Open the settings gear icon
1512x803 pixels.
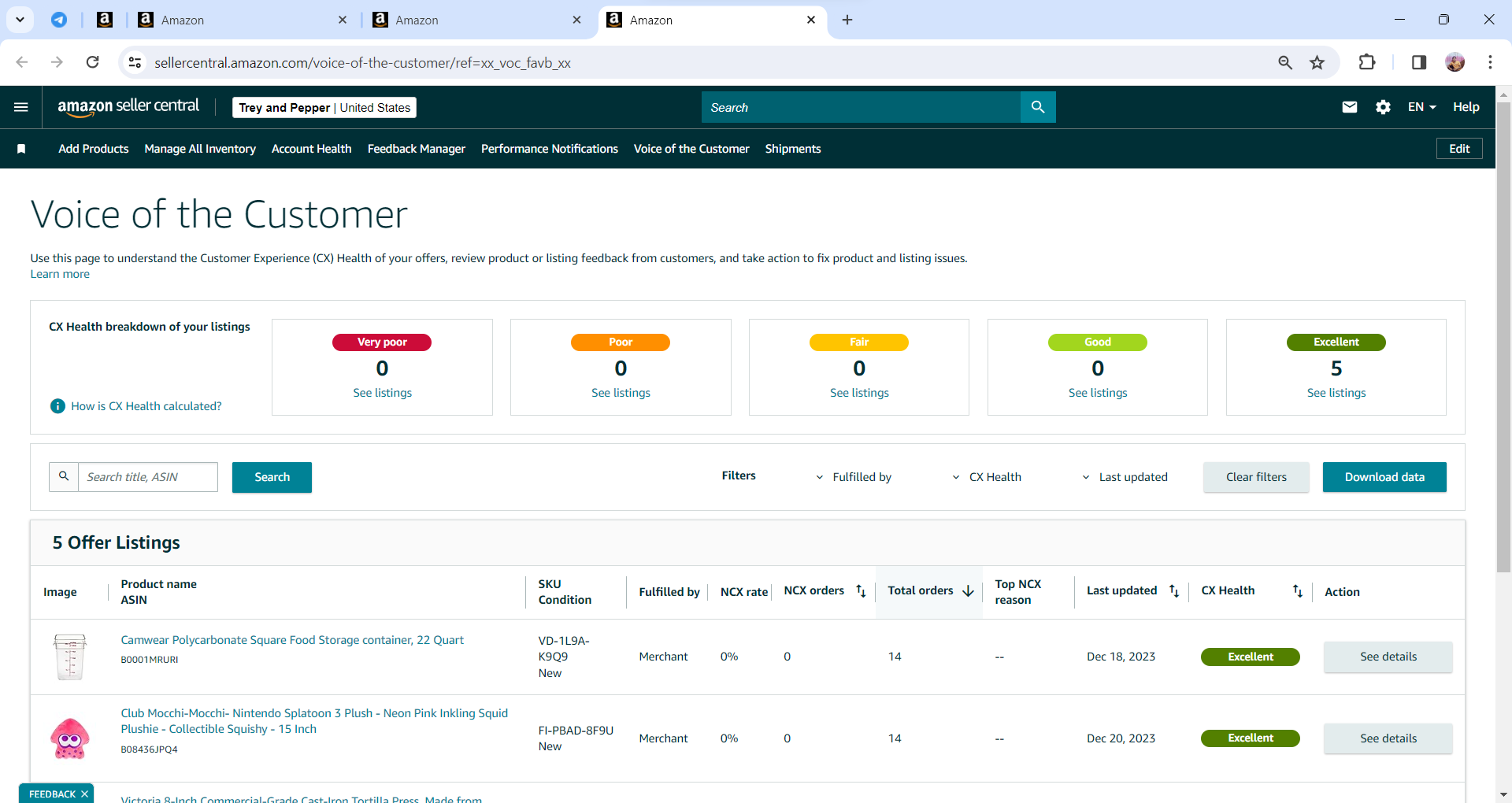pyautogui.click(x=1383, y=107)
